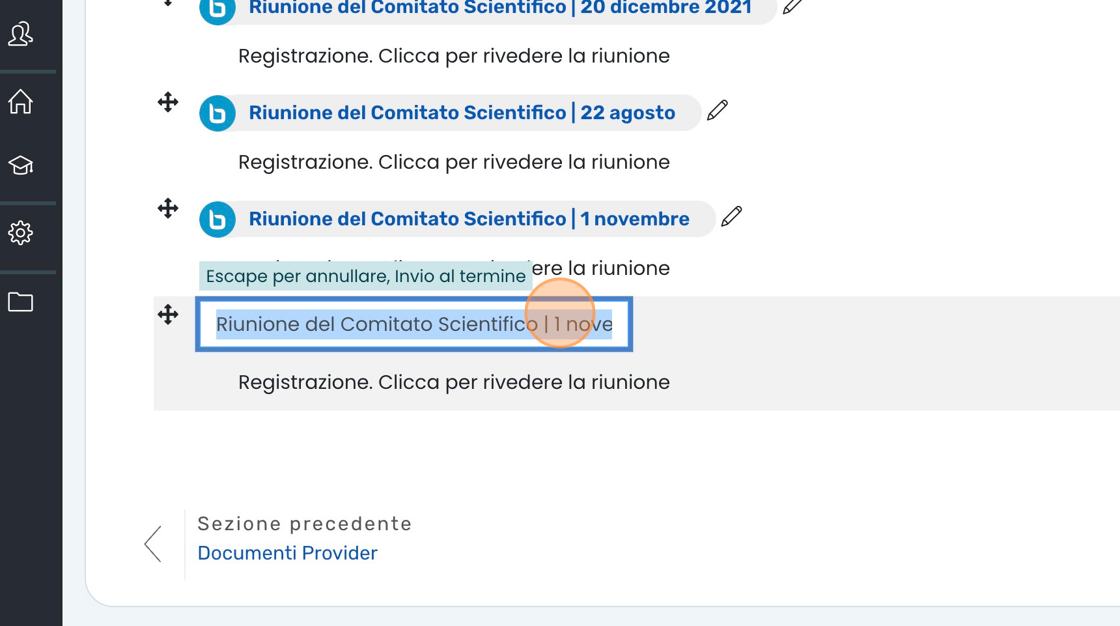Click inside the activity name text field
This screenshot has height=626, width=1120.
point(413,324)
